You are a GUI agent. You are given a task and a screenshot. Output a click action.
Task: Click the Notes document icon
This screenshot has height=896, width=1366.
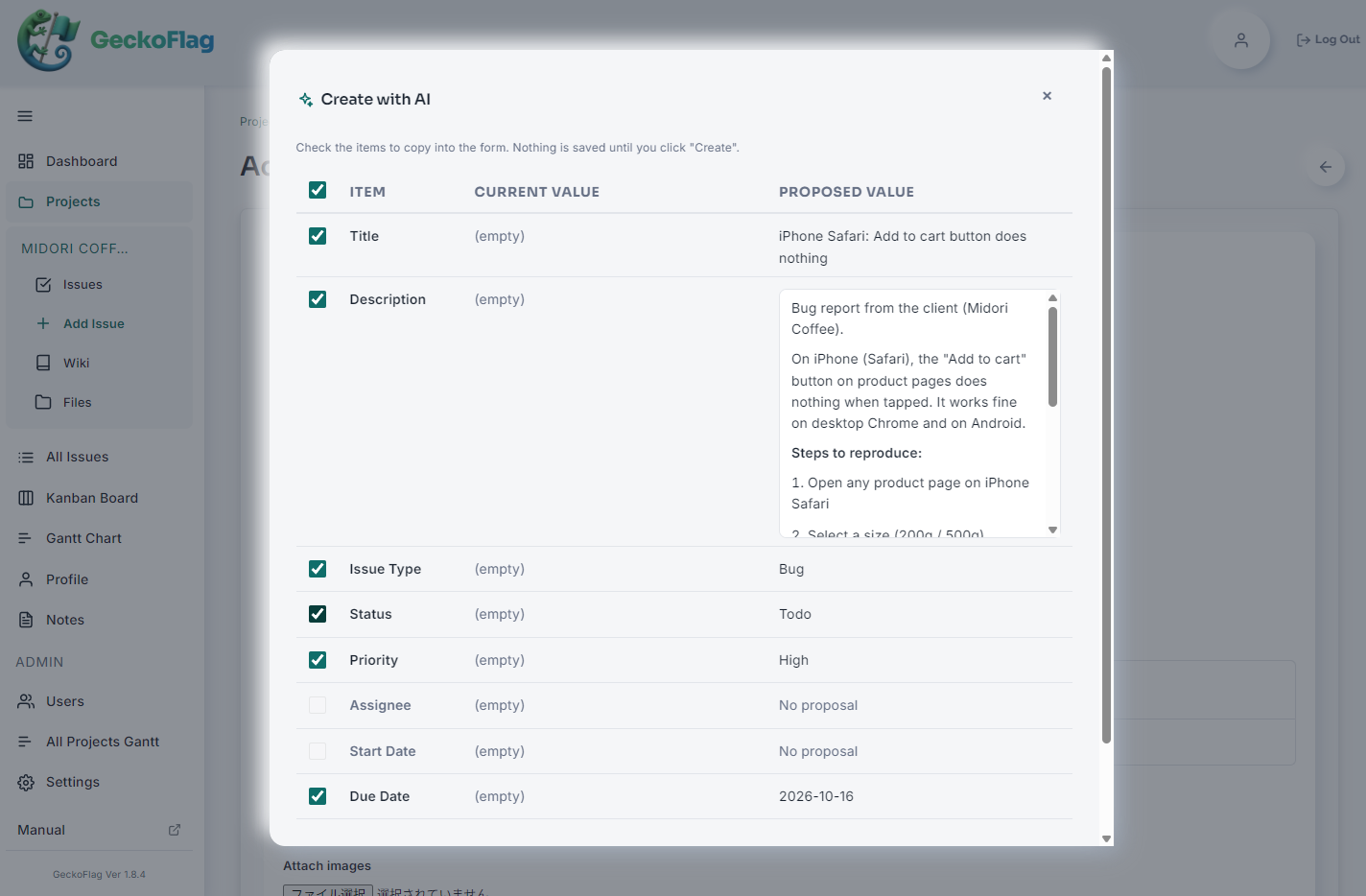coord(26,620)
